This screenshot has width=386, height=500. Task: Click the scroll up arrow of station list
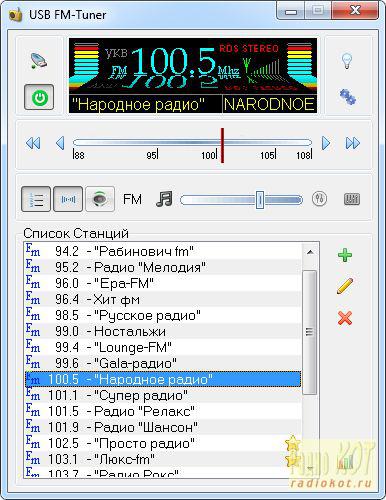tap(310, 252)
